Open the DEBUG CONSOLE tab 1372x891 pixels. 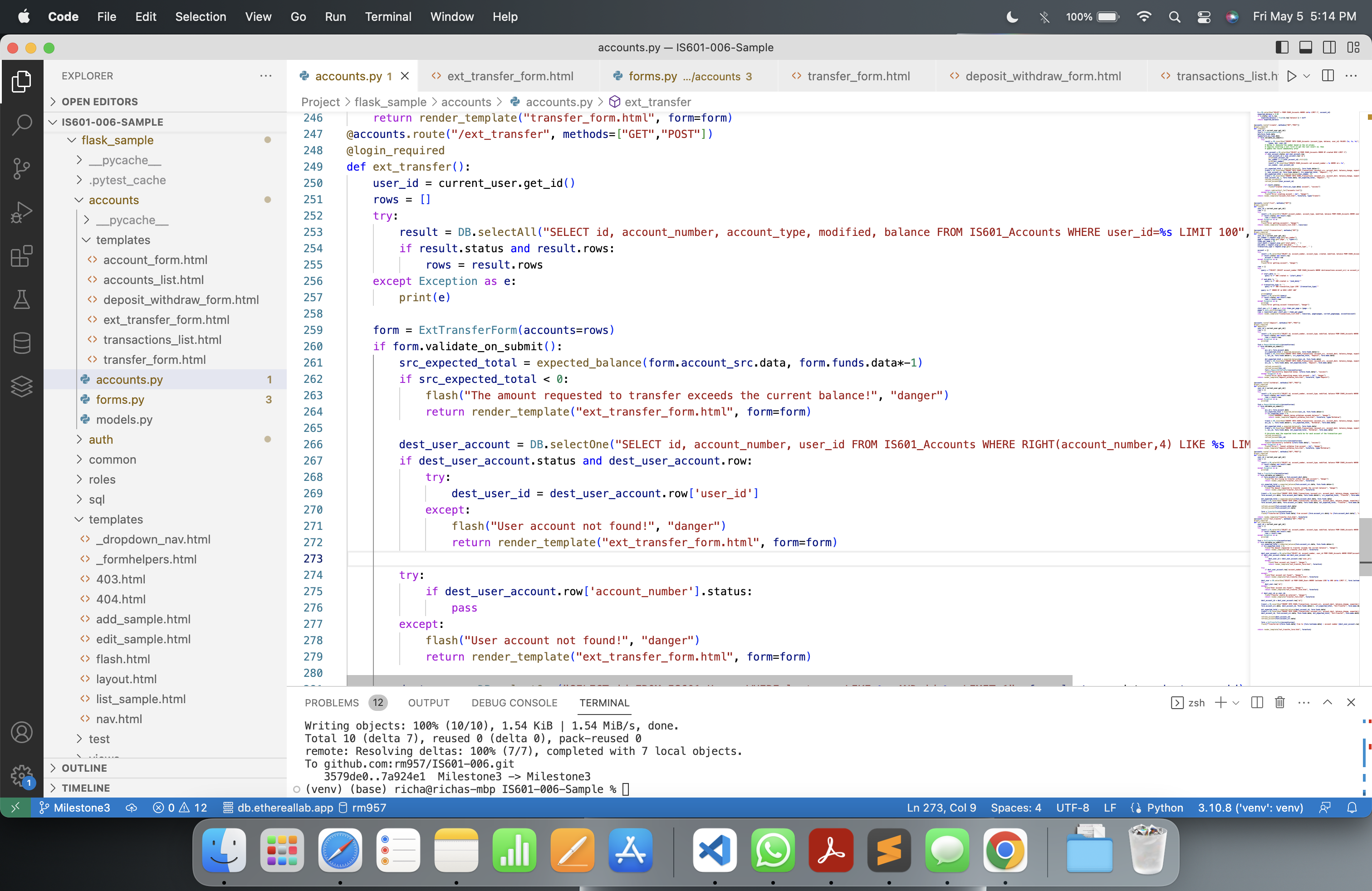pos(514,703)
